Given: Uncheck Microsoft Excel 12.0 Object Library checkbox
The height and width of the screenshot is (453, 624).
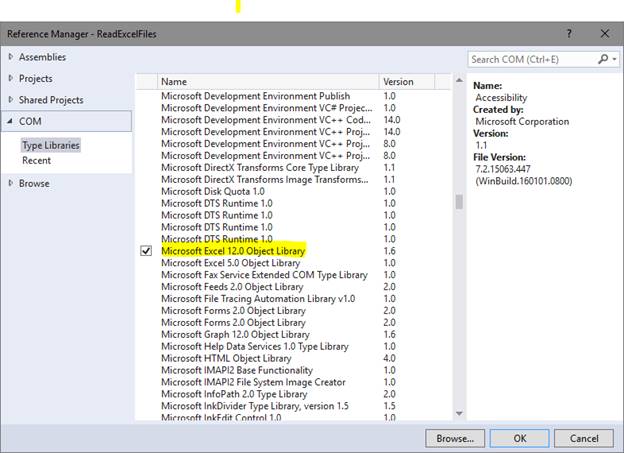Looking at the screenshot, I should point(146,251).
